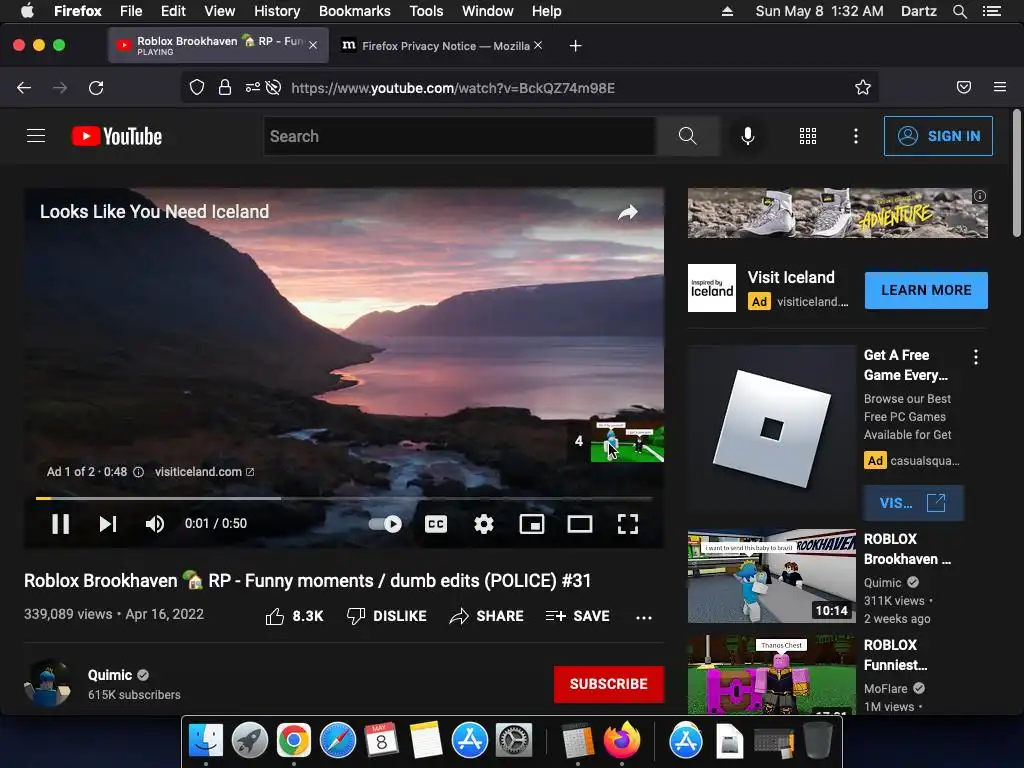Screen dimensions: 1024x768
Task: Toggle the autoplay switch in player
Action: [x=385, y=524]
